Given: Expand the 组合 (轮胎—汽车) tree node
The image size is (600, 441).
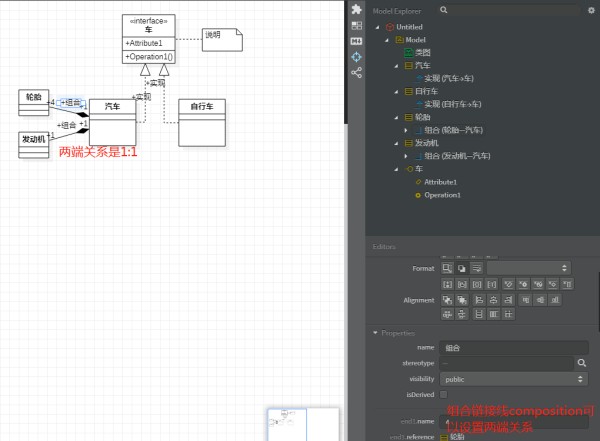Looking at the screenshot, I should tap(406, 130).
